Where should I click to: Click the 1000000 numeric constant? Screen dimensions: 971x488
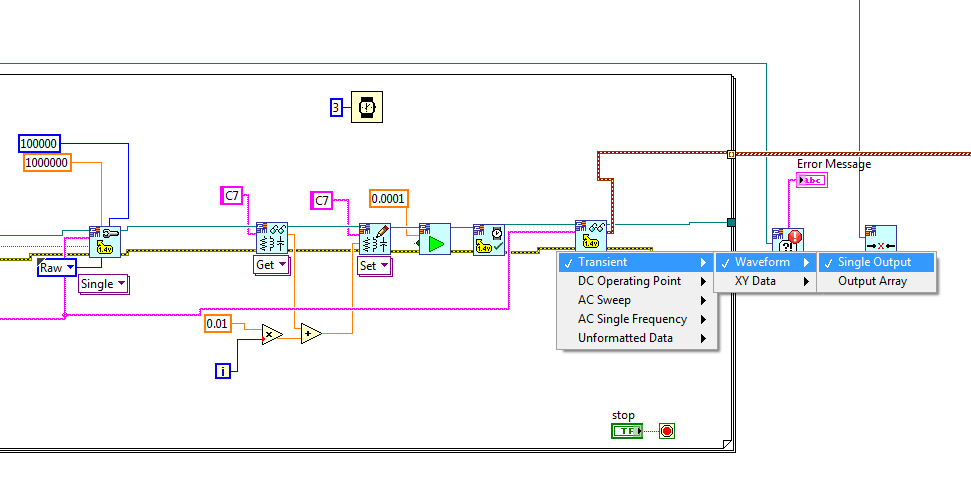47,163
